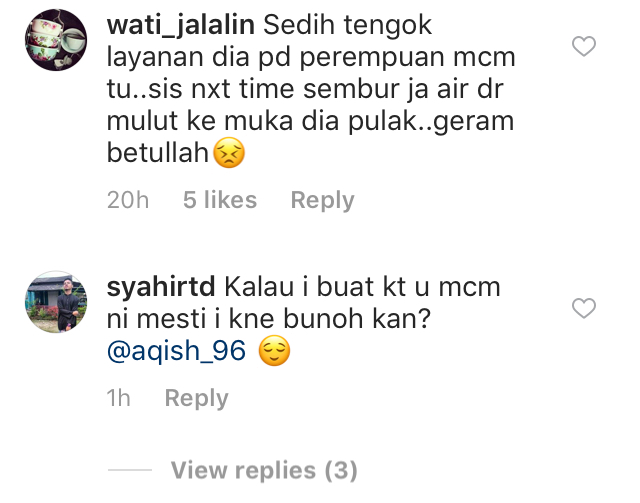Screen dimensions: 640x503
Task: Click the persevering face emoji after betullah
Action: (229, 153)
